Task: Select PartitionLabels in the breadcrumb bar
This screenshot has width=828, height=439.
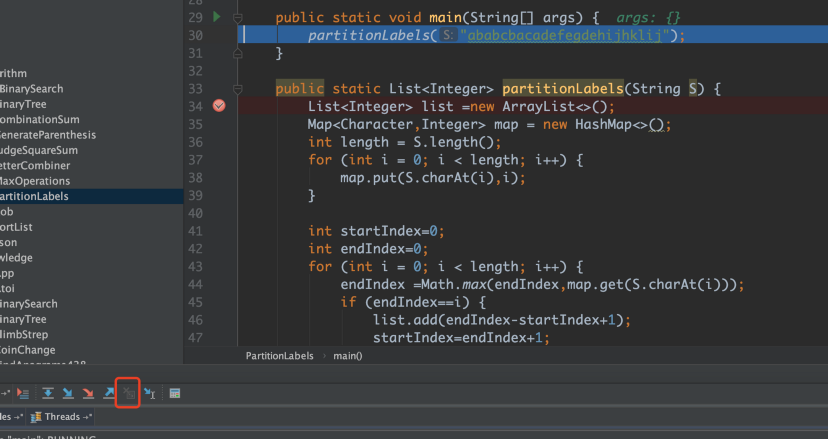Action: click(x=279, y=355)
